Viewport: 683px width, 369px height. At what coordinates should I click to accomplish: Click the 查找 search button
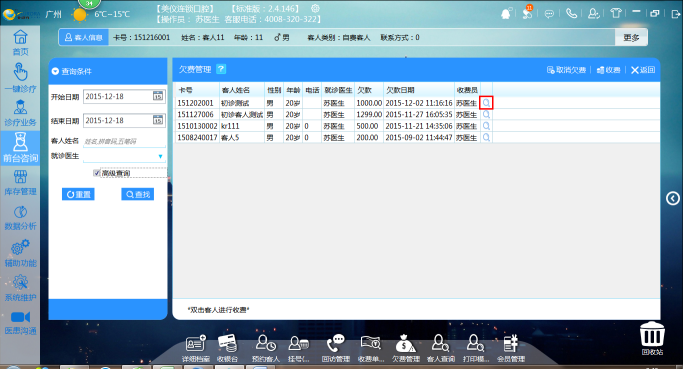137,194
